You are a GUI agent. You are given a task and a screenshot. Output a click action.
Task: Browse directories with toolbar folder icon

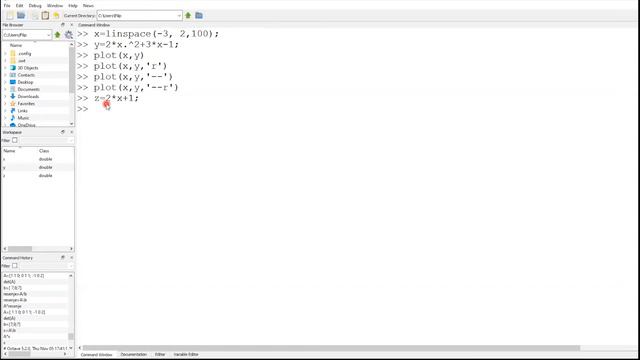(199, 16)
